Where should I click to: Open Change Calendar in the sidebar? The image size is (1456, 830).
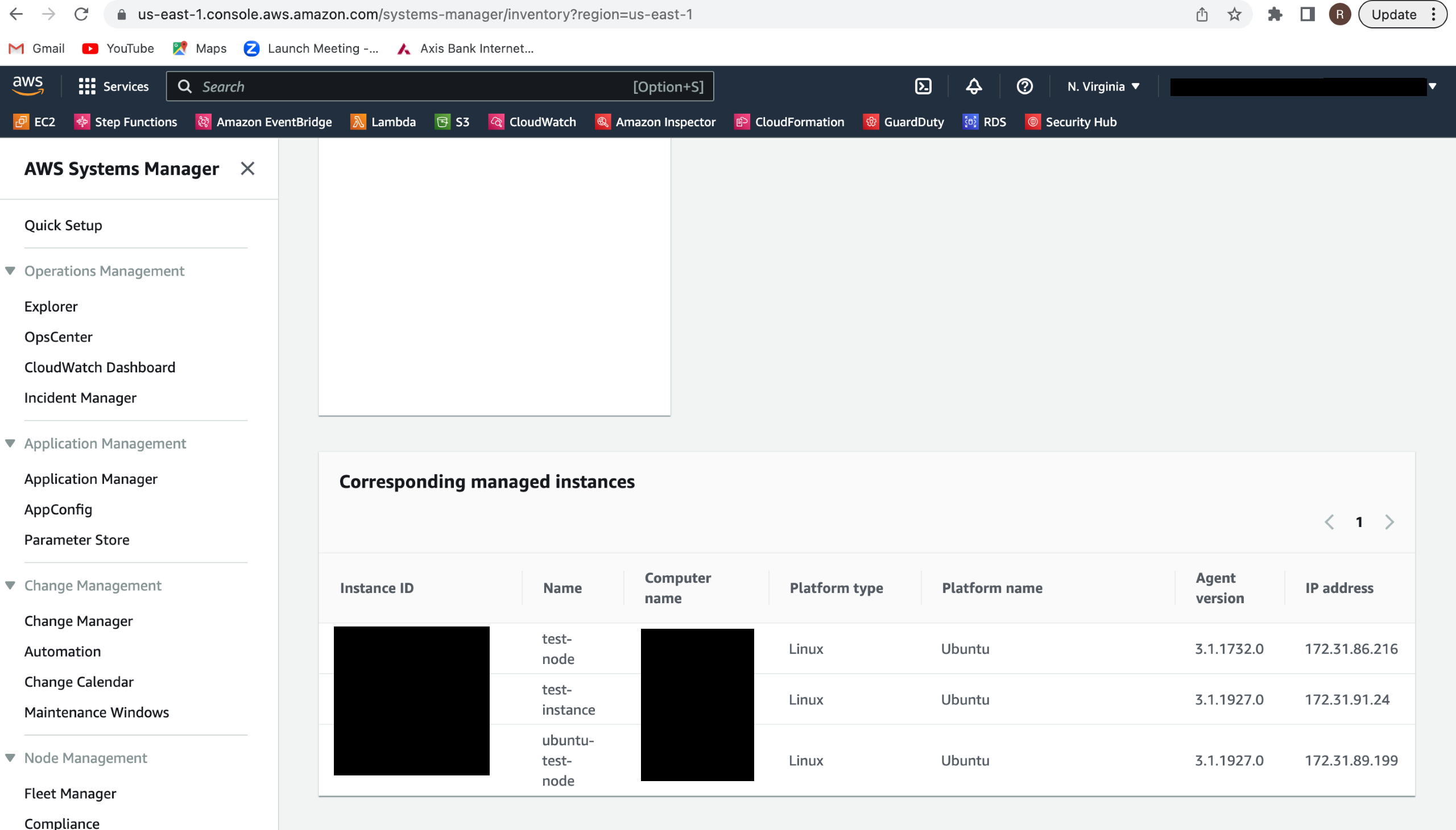pos(78,682)
